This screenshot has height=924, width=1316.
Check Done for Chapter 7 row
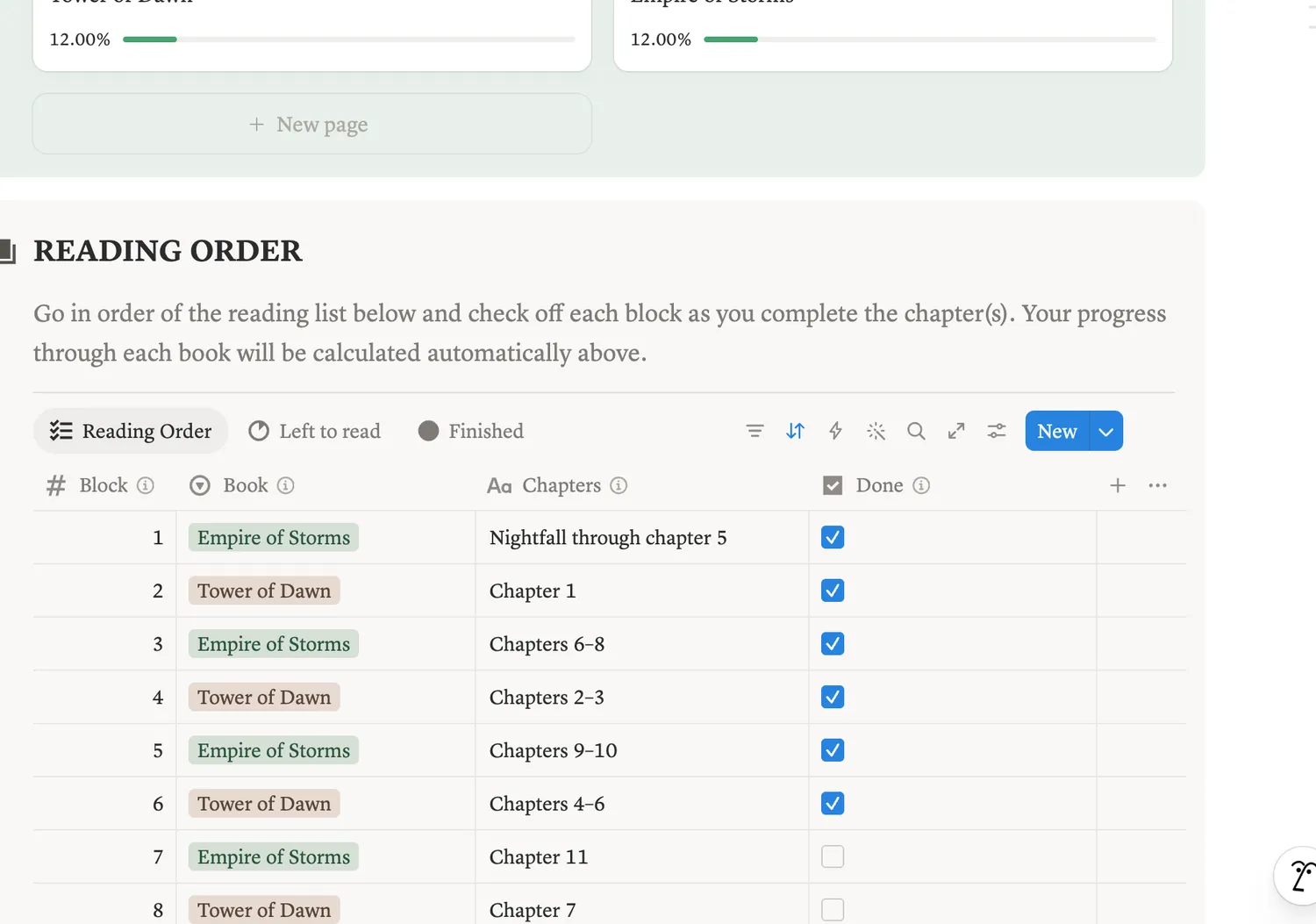[x=833, y=910]
